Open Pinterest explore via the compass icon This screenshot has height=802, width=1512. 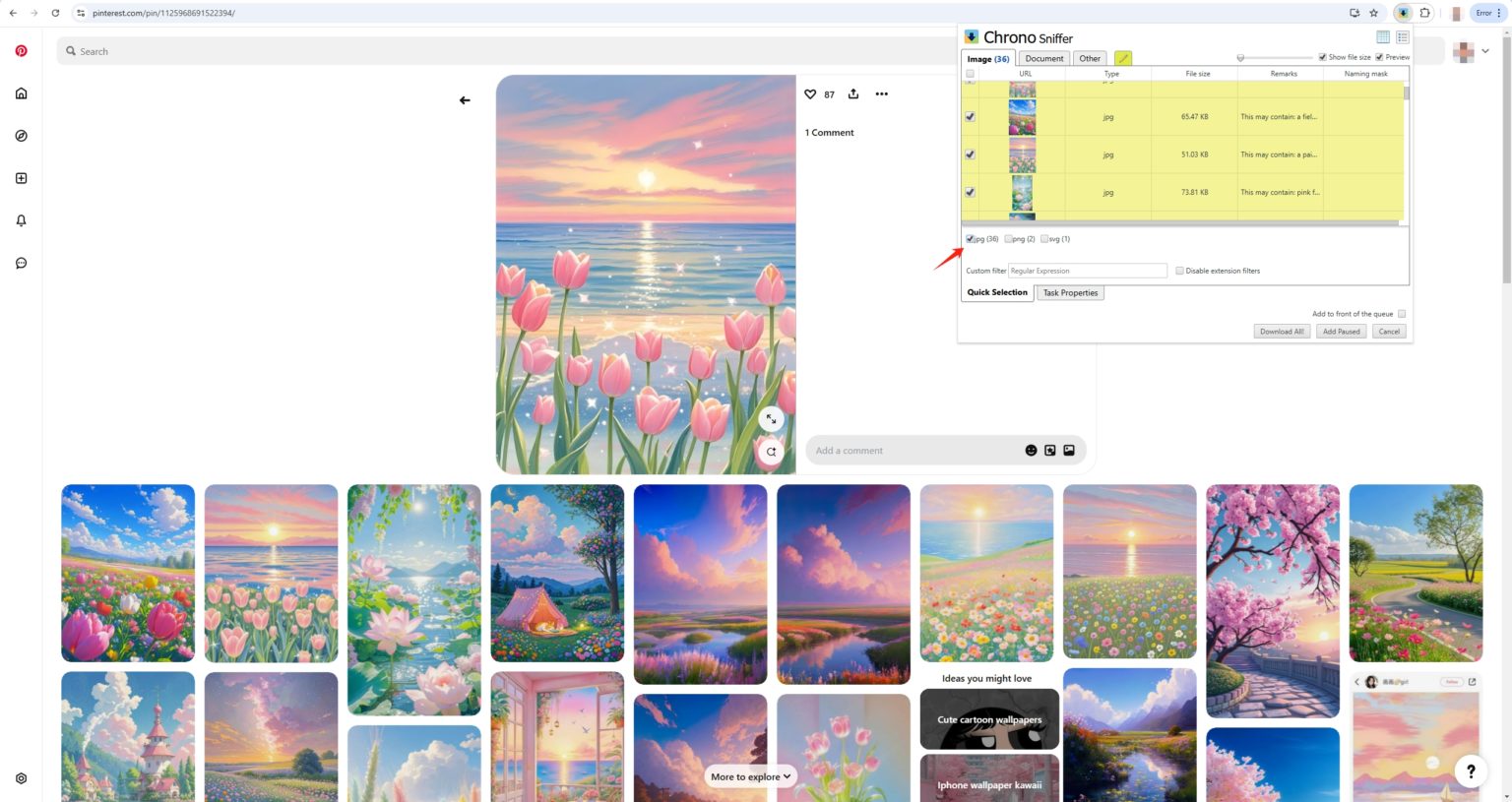coord(21,136)
